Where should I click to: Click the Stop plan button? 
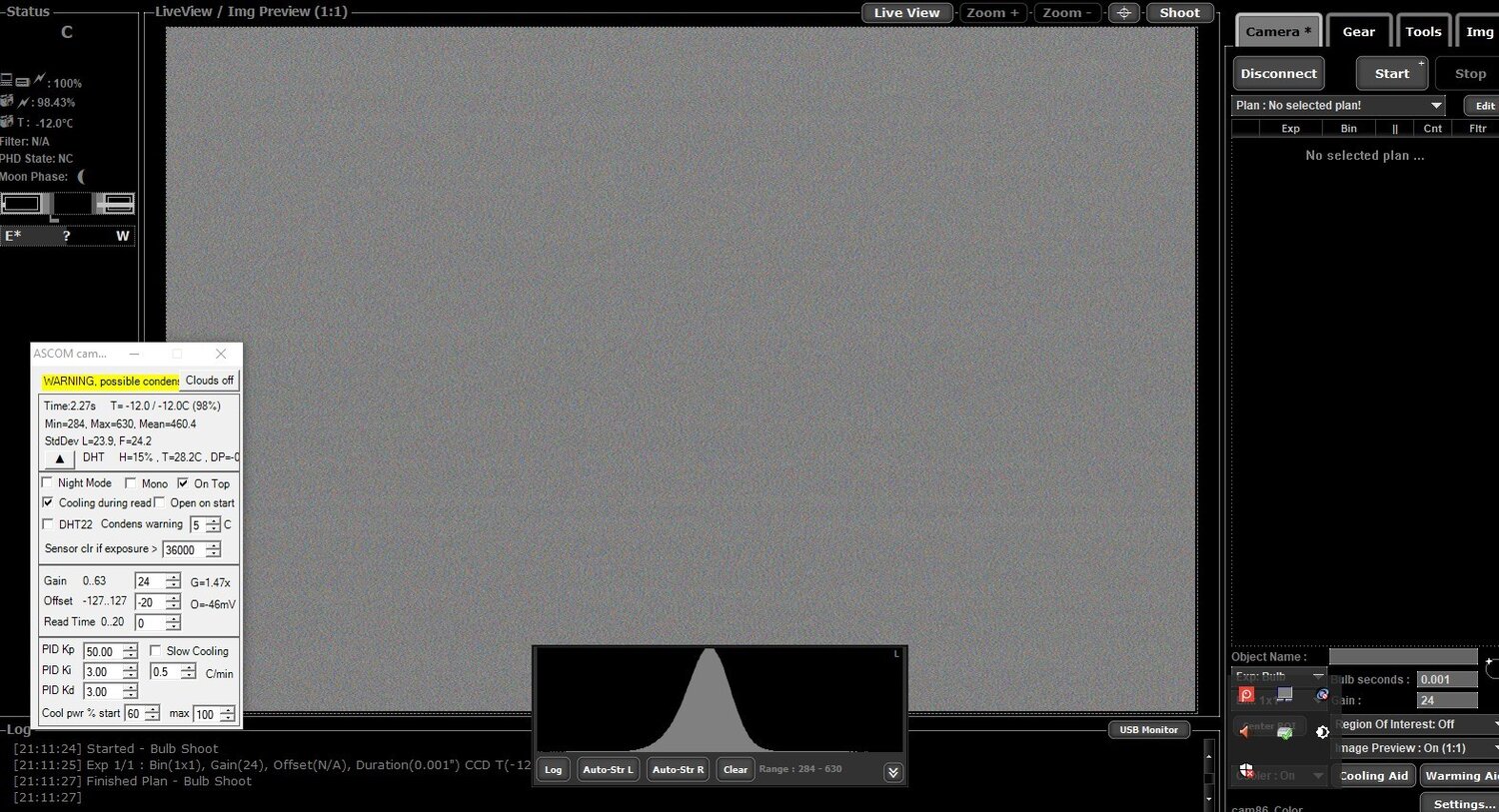pyautogui.click(x=1469, y=73)
